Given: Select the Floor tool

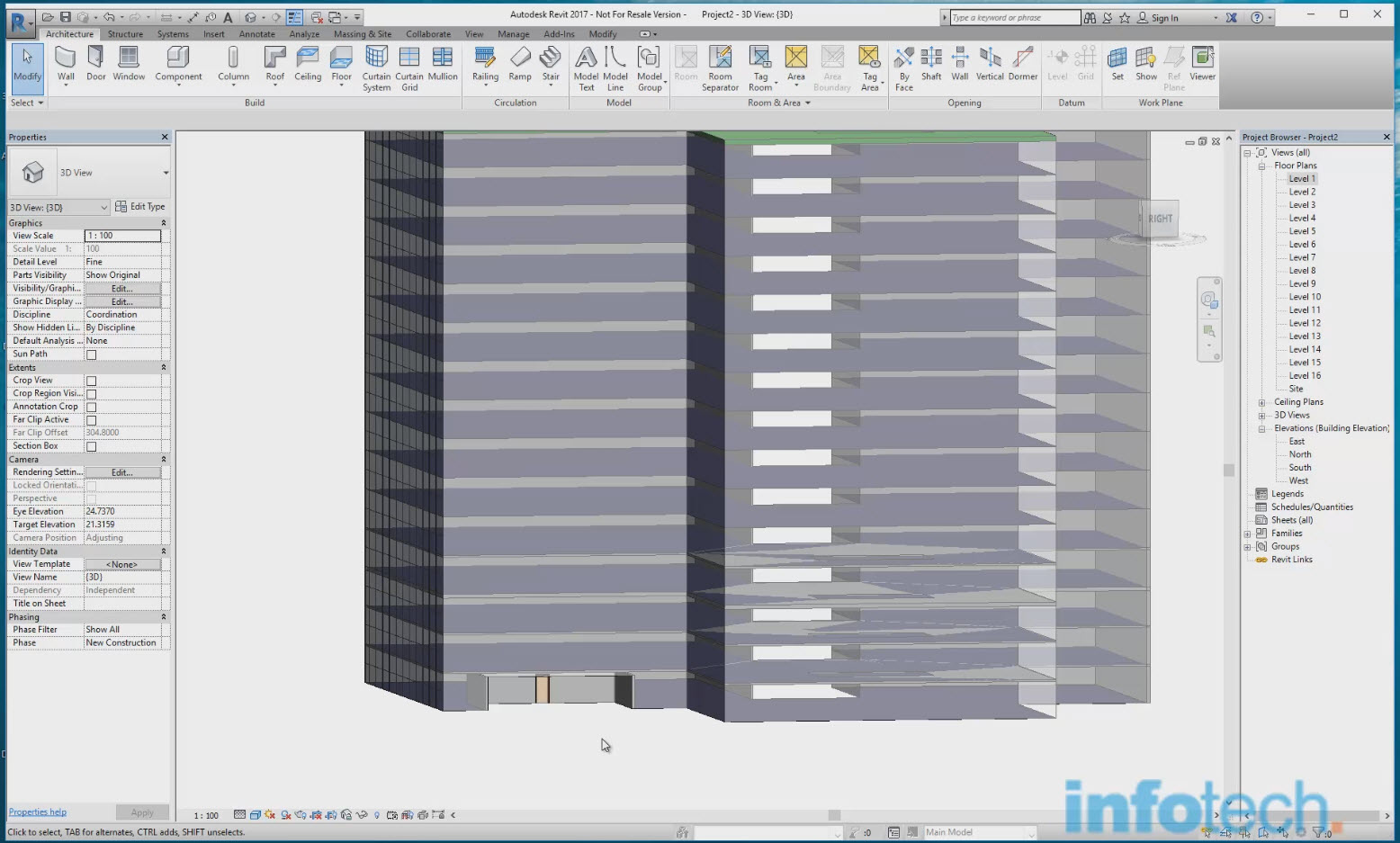Looking at the screenshot, I should click(x=342, y=66).
